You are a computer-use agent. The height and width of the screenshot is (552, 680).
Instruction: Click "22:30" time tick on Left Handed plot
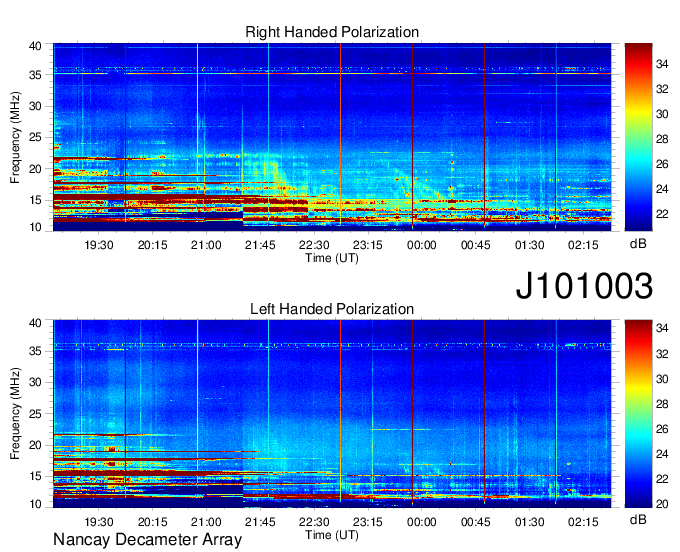314,522
